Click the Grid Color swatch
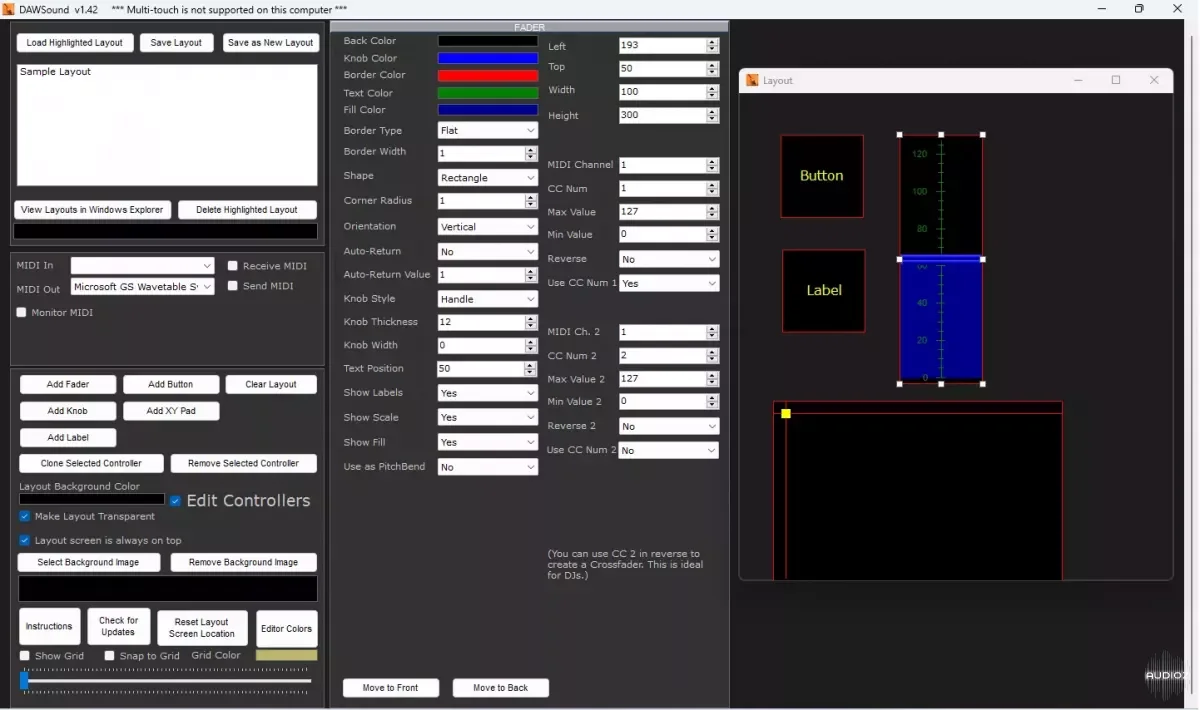The image size is (1200, 710). (287, 656)
